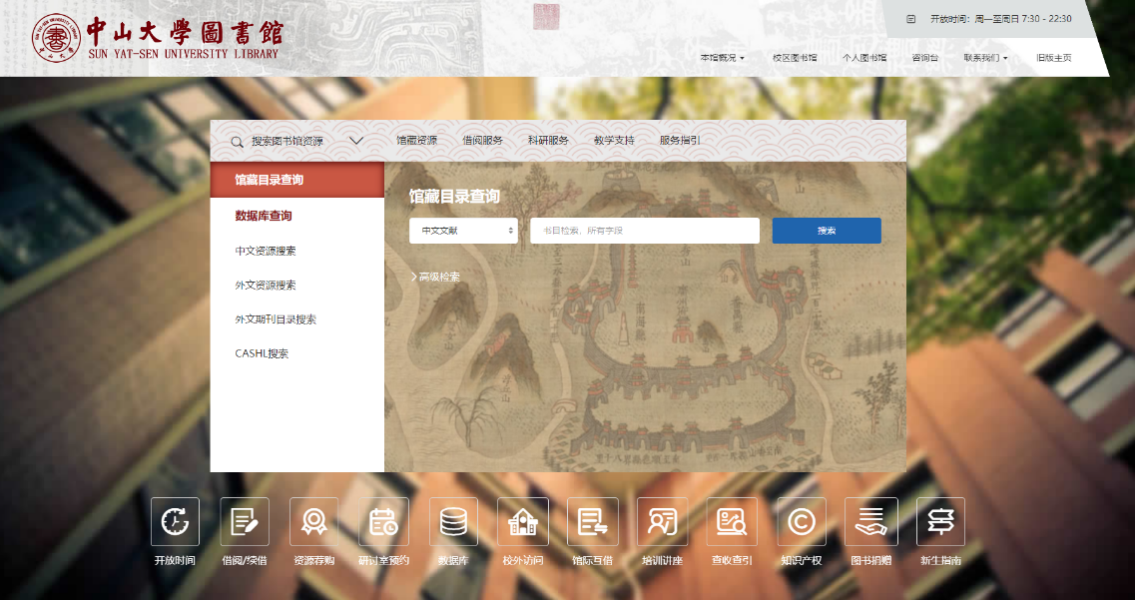Go to 个人图书馆 in top navigation

tap(864, 58)
